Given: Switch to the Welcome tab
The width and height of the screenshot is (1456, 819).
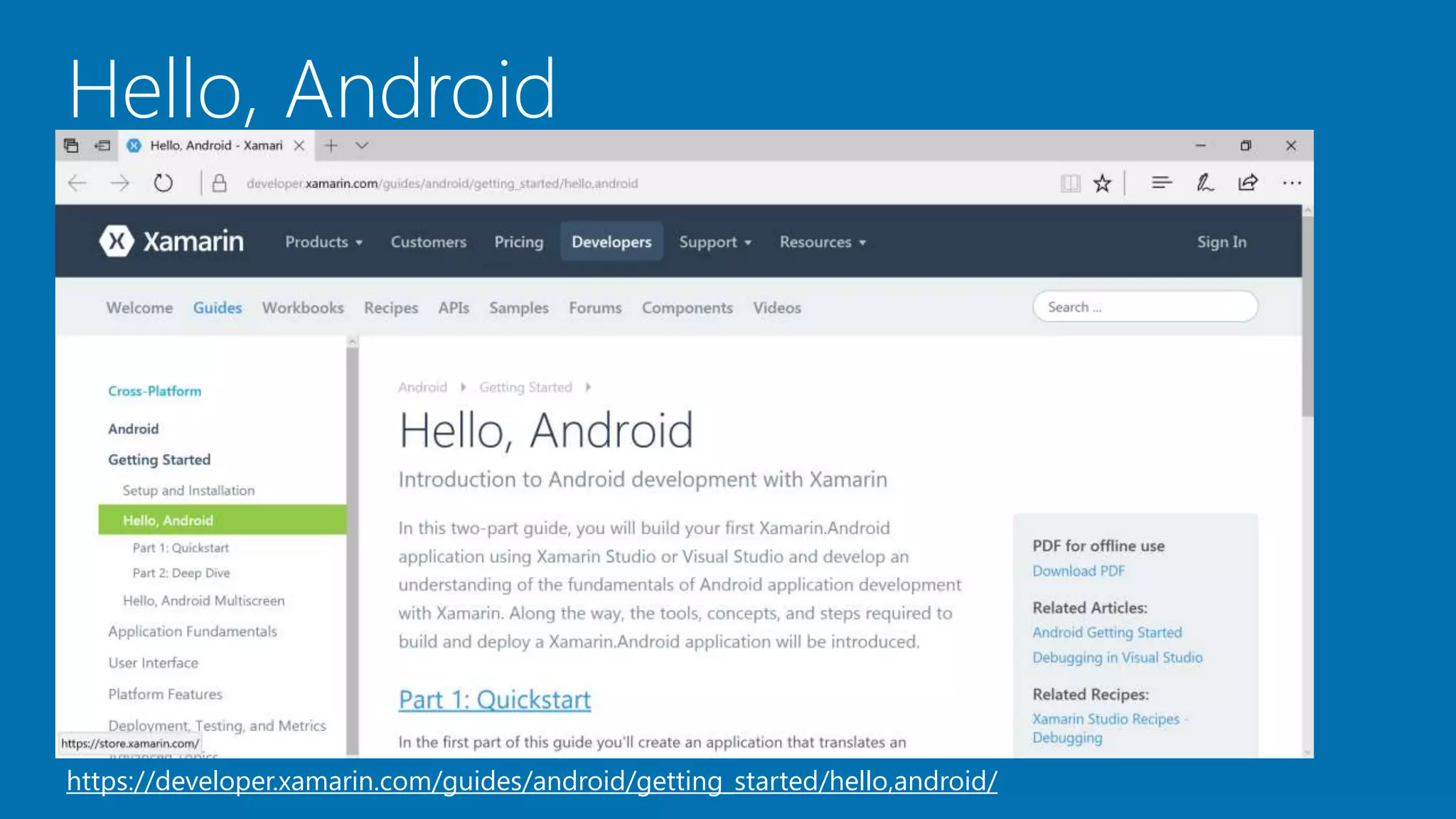Looking at the screenshot, I should pyautogui.click(x=139, y=308).
